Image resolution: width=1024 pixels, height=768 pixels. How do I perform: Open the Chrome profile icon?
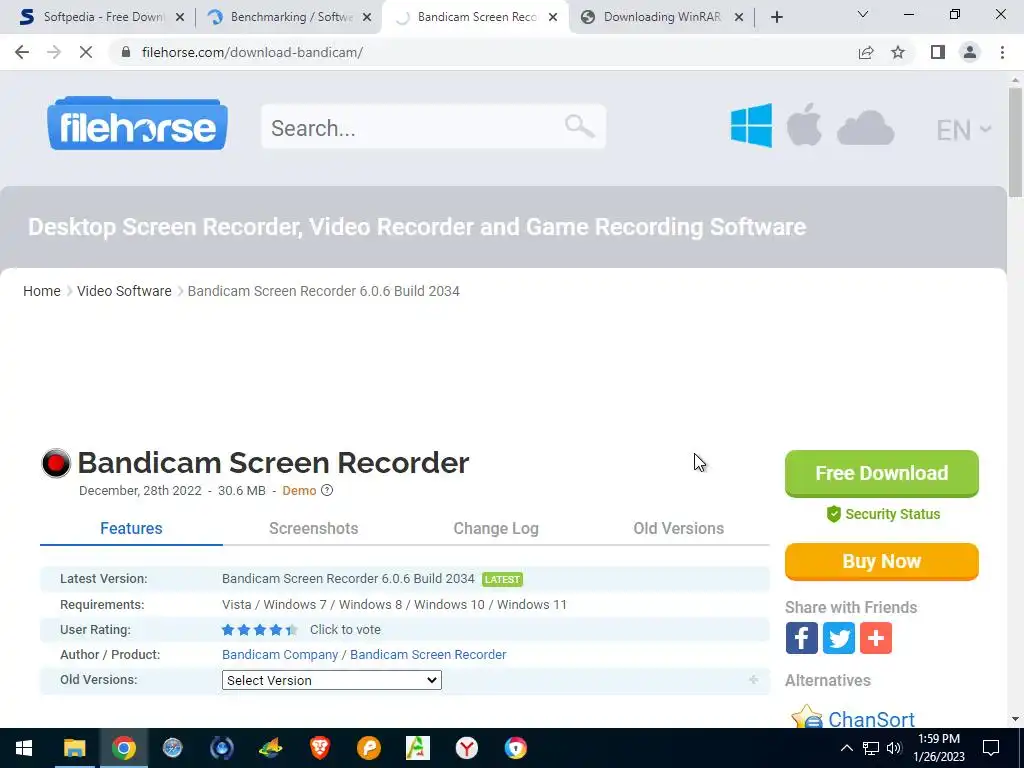(970, 52)
